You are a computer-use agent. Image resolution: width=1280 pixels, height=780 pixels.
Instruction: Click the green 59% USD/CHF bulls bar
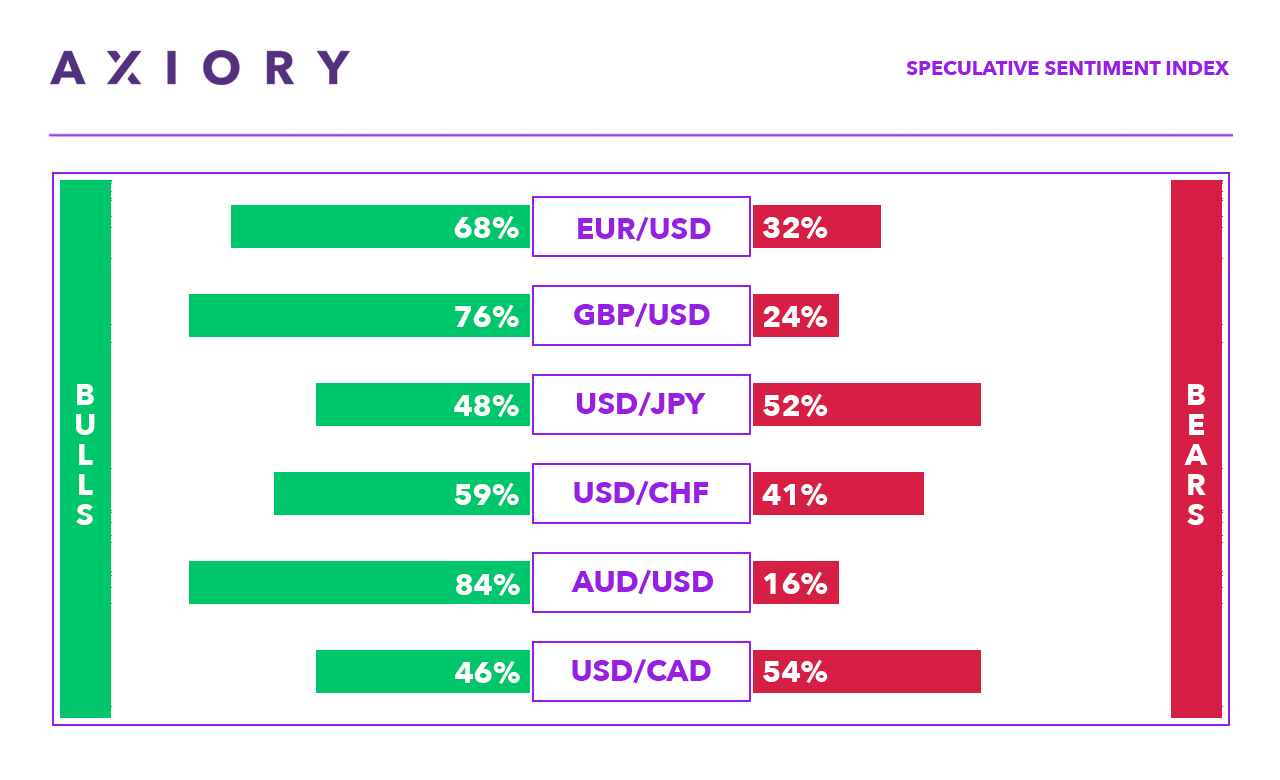point(402,494)
